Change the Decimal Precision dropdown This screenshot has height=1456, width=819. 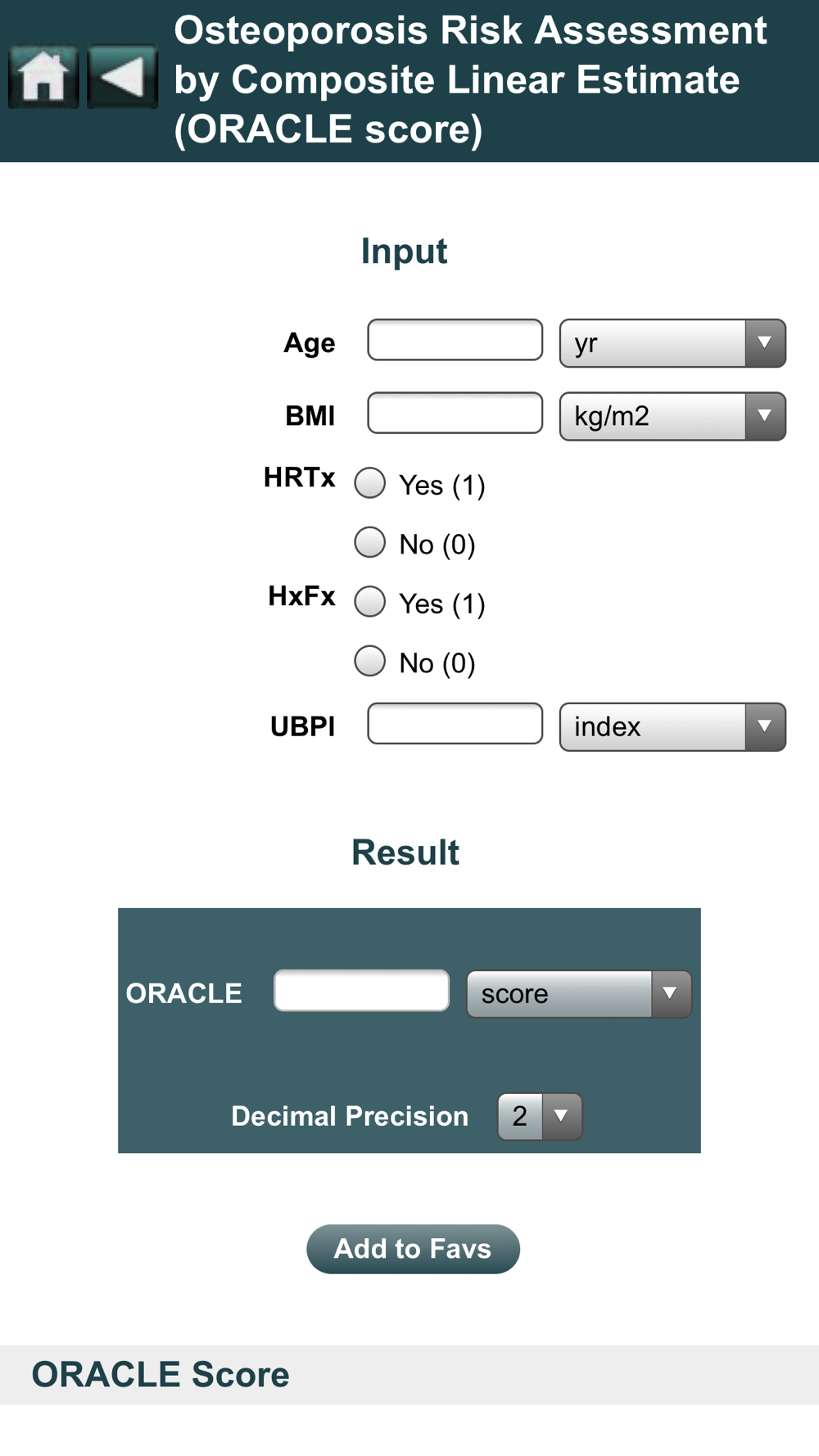(540, 1116)
